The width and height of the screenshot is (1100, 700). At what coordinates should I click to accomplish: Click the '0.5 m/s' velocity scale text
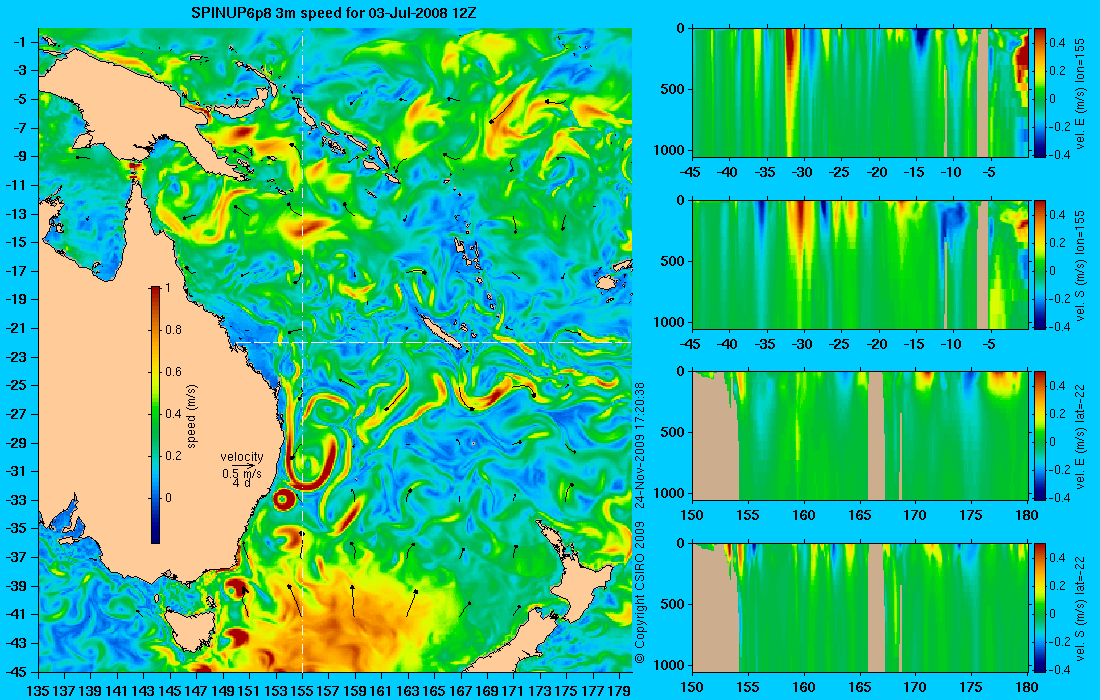coord(242,474)
